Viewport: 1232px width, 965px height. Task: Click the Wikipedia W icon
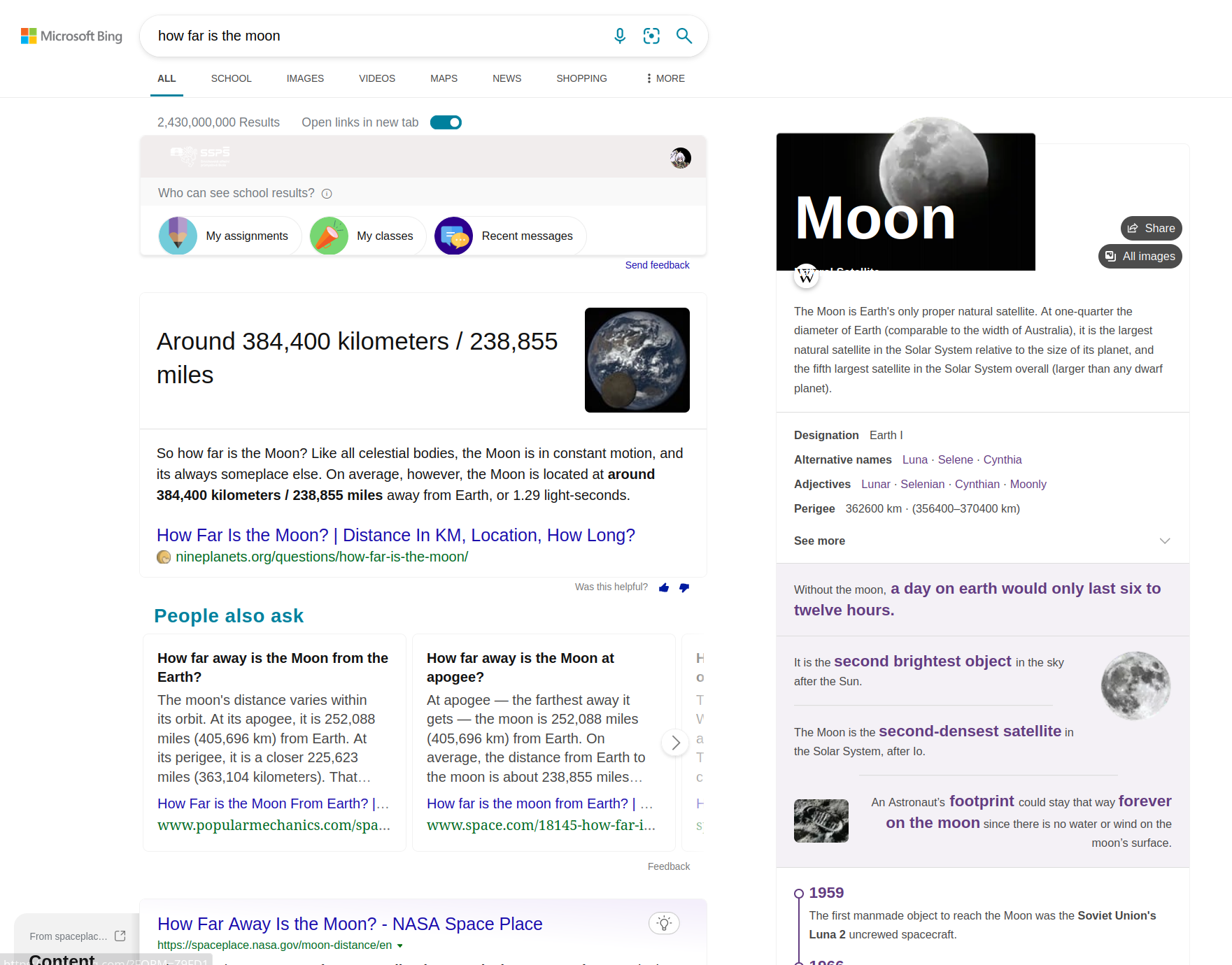[806, 276]
